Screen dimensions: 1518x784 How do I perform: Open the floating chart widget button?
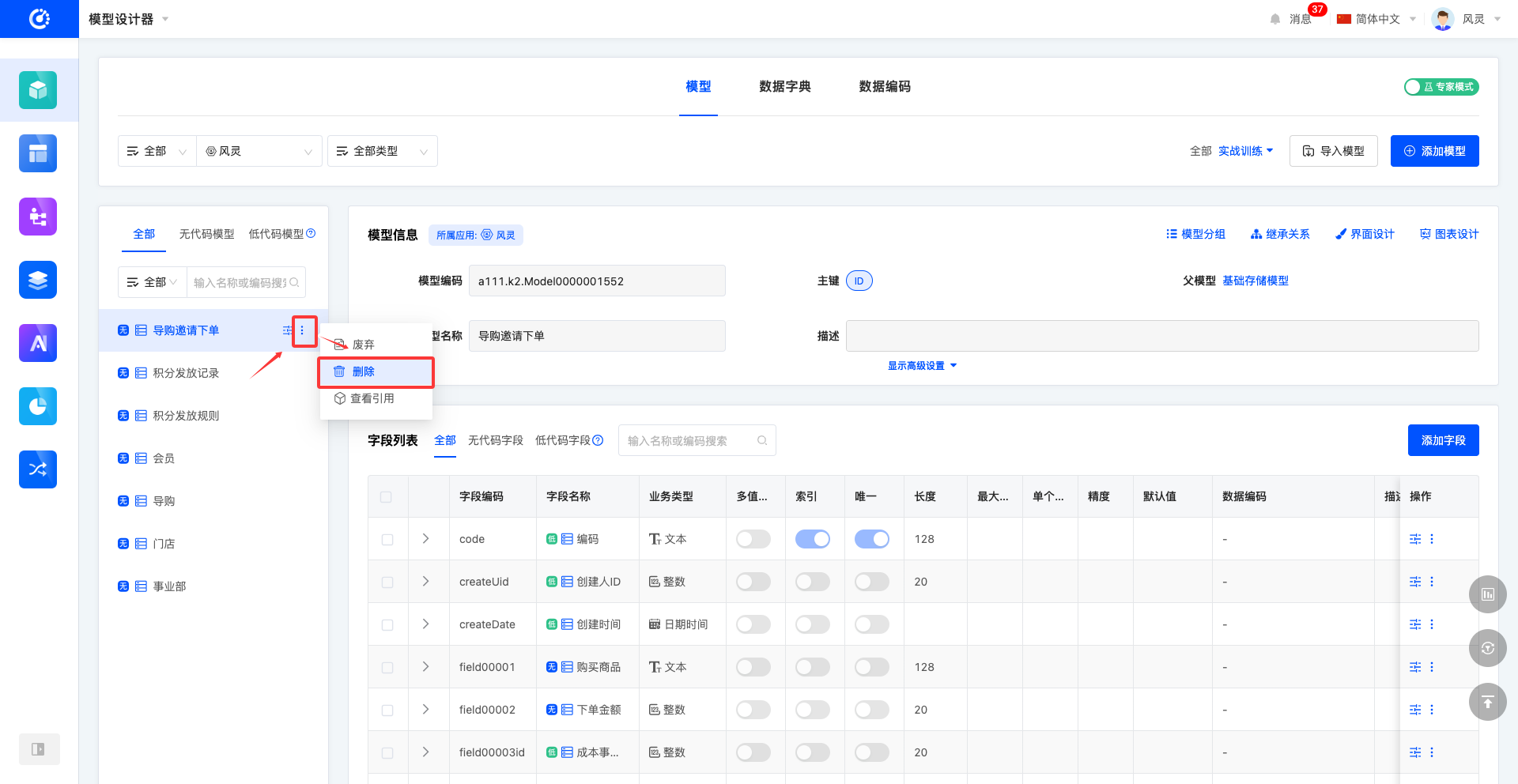pos(1488,594)
